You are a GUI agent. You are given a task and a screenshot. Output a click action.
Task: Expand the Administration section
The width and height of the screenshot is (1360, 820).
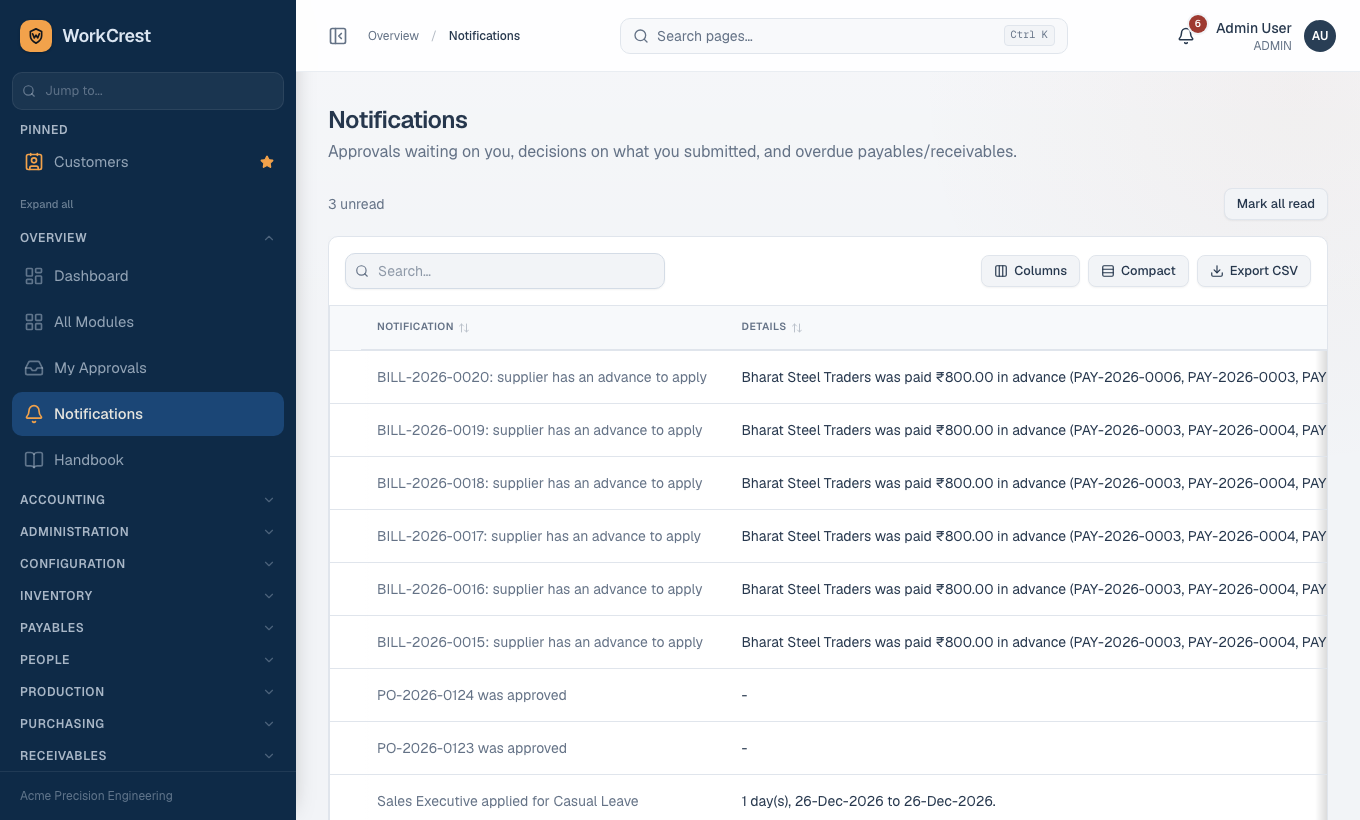[x=148, y=532]
